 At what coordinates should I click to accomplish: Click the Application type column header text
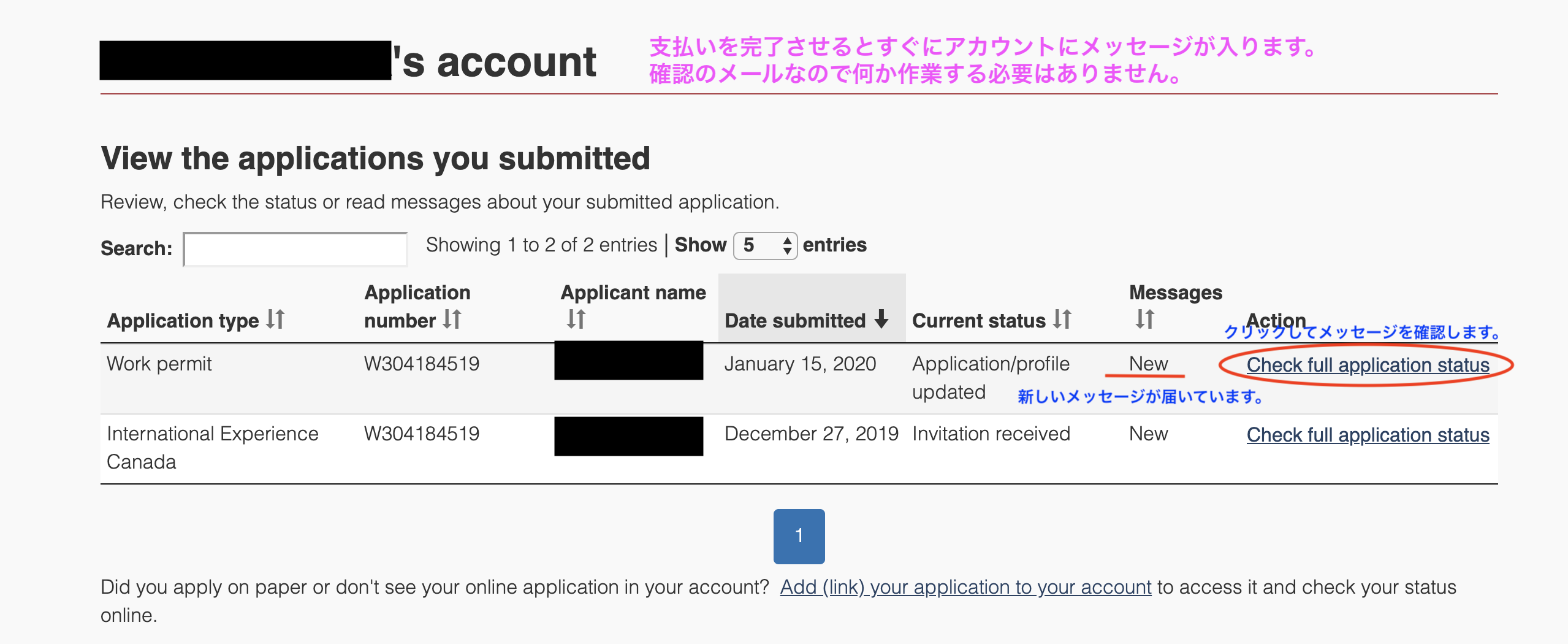click(183, 320)
